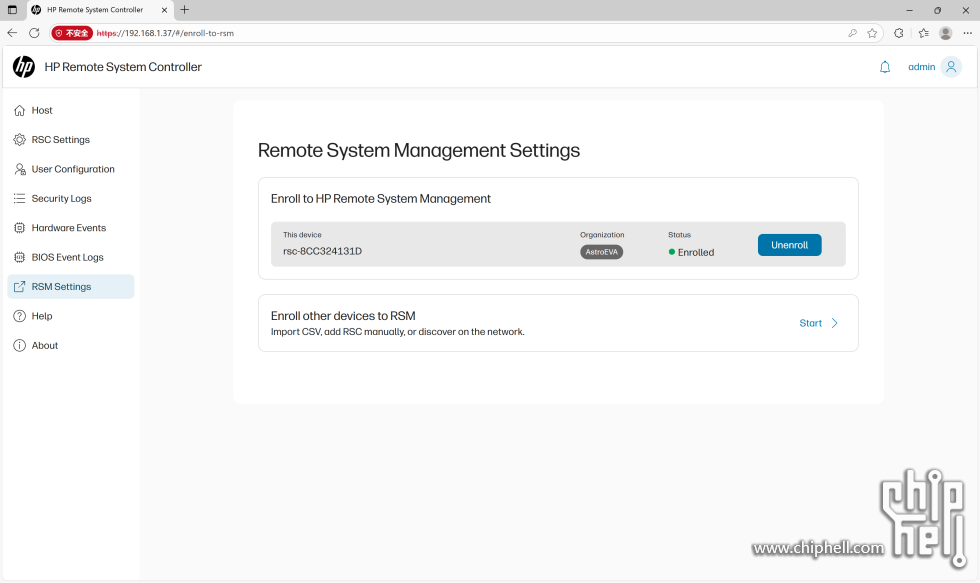Screen dimensions: 980x583
Task: Click the HP logo icon
Action: (23, 67)
